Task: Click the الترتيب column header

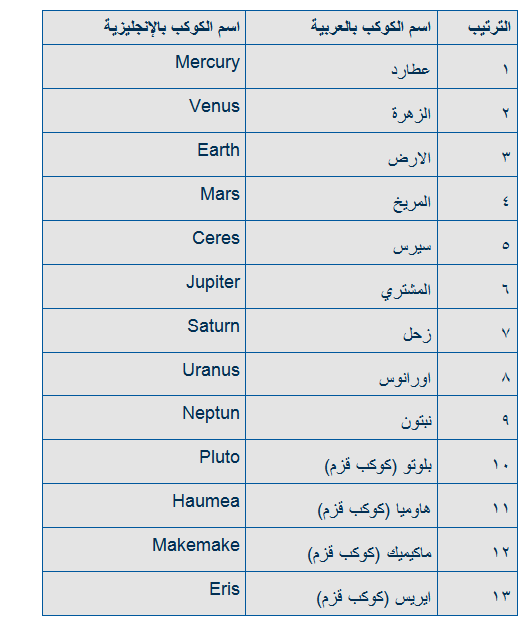Action: (477, 28)
